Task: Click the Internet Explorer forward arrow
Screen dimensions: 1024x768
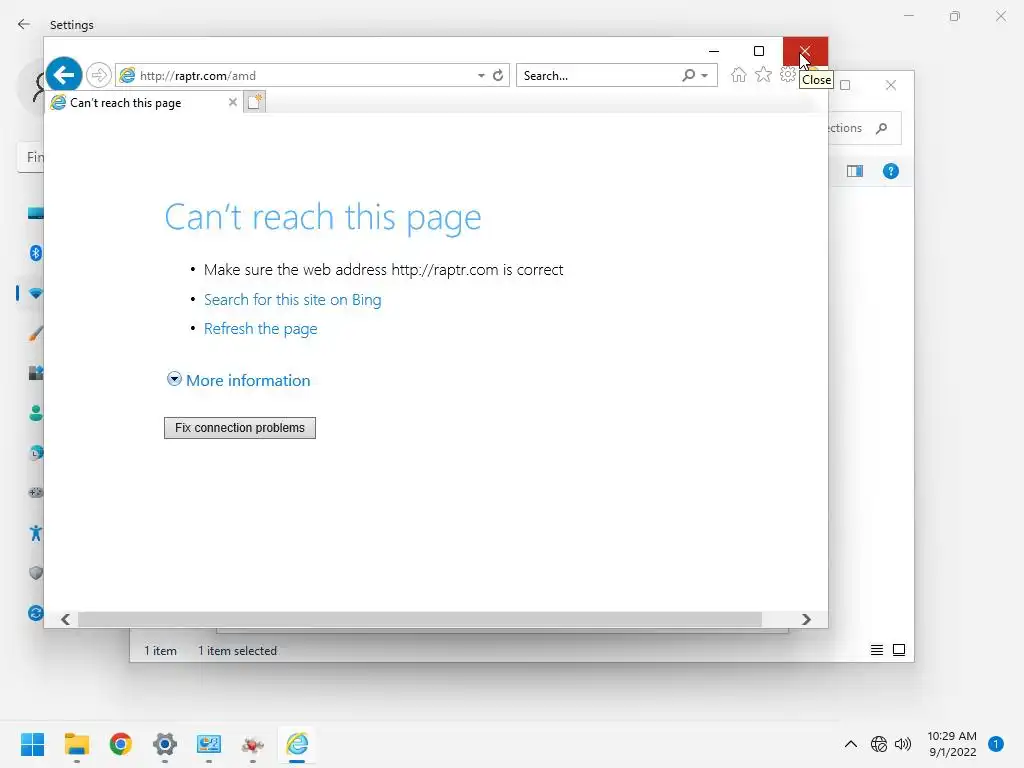Action: pos(99,75)
